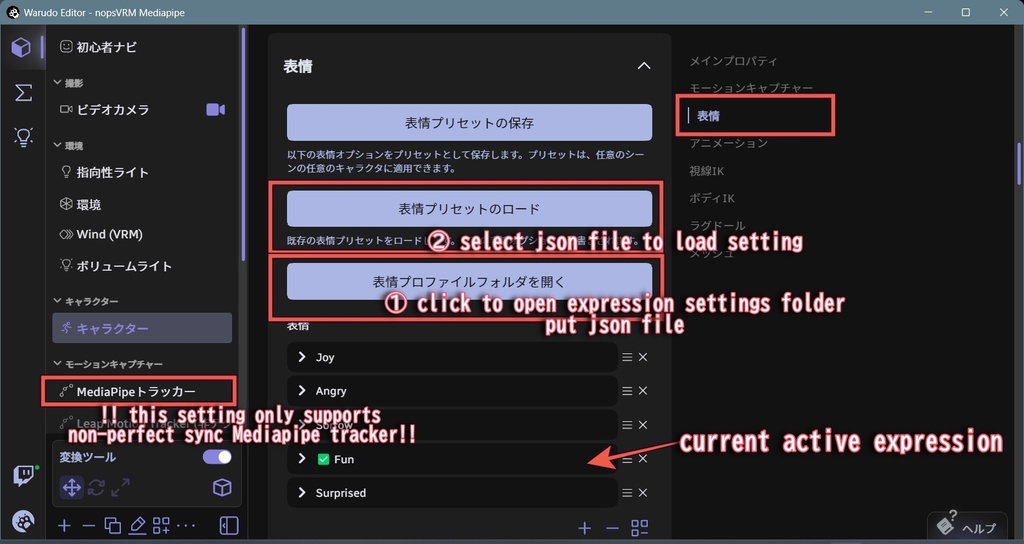This screenshot has width=1024, height=544.
Task: Collapse the 表情 section chevron
Action: point(644,66)
